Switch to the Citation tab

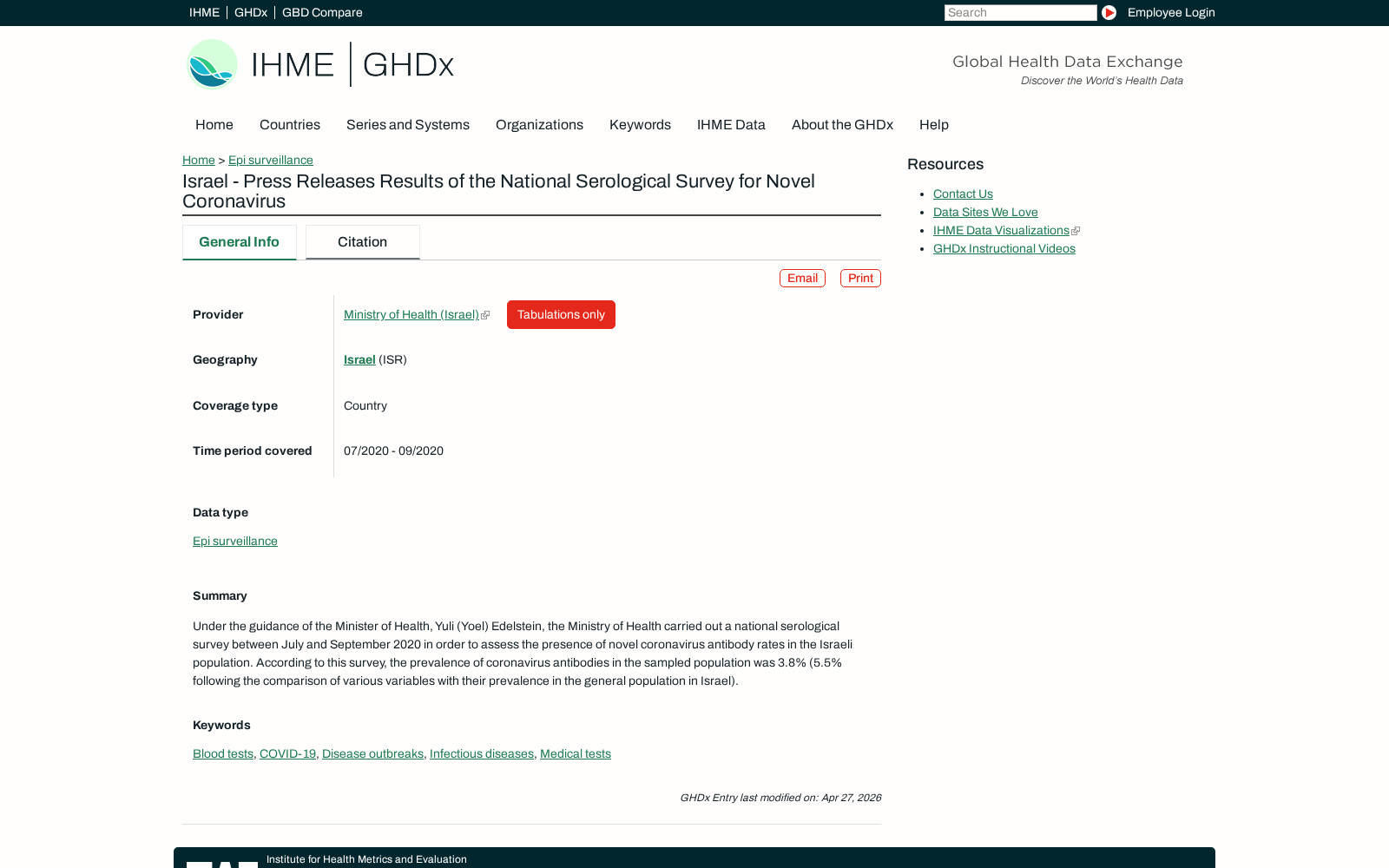[x=362, y=242]
